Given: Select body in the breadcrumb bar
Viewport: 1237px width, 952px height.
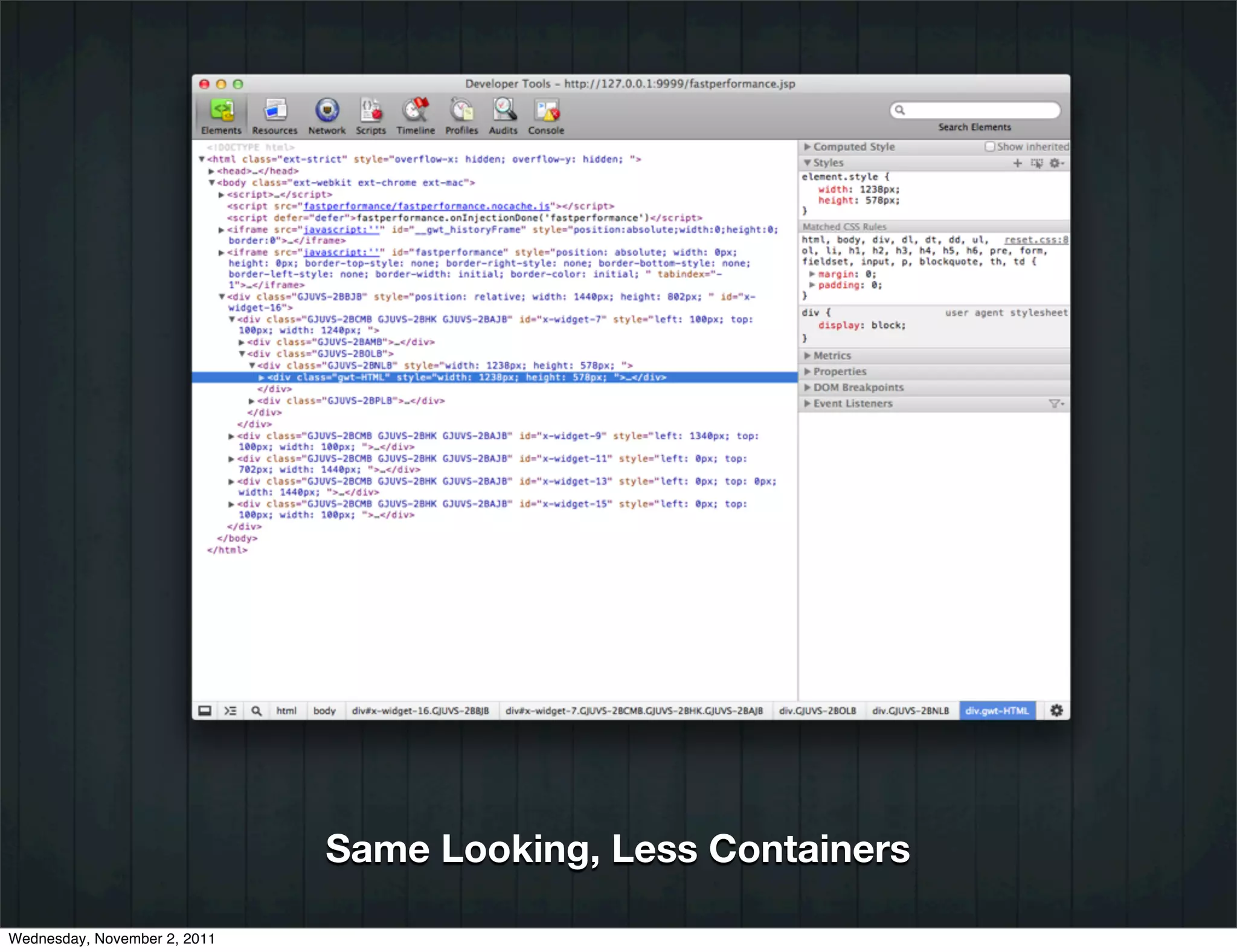Looking at the screenshot, I should pyautogui.click(x=324, y=711).
